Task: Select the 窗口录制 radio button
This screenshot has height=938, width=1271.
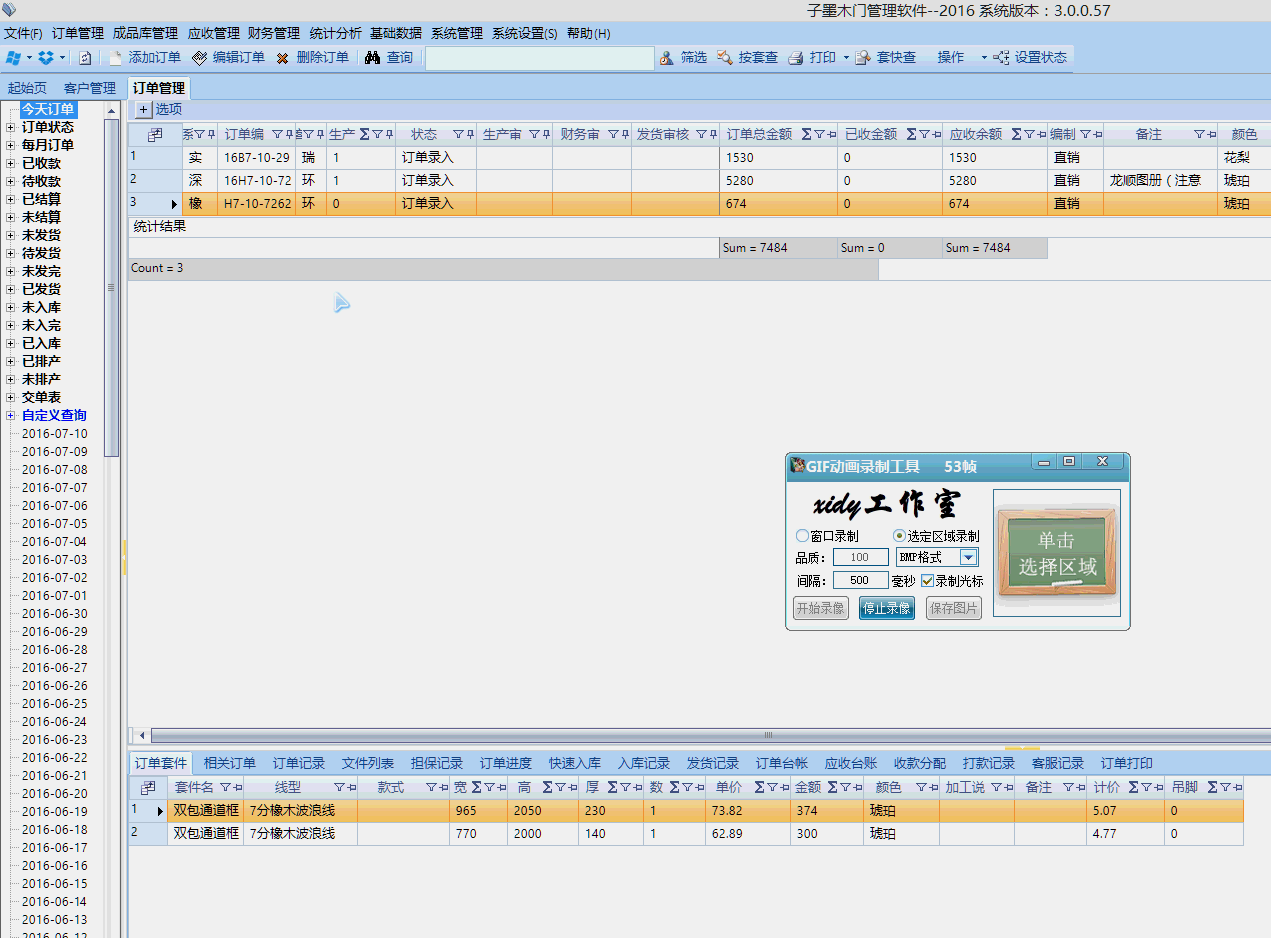Action: (x=802, y=536)
